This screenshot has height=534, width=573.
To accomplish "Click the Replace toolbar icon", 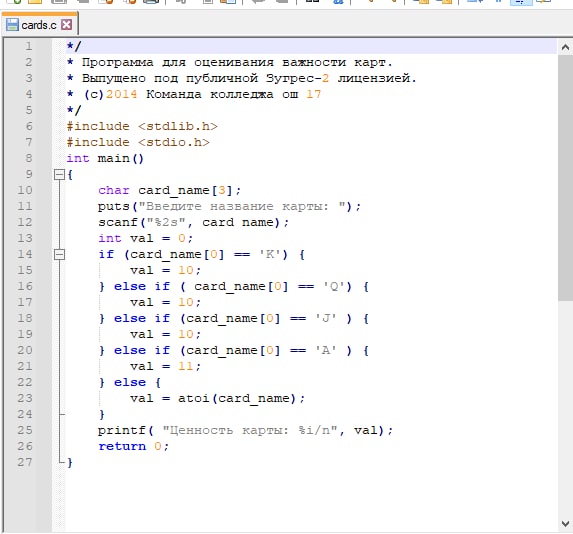I will [338, 1].
